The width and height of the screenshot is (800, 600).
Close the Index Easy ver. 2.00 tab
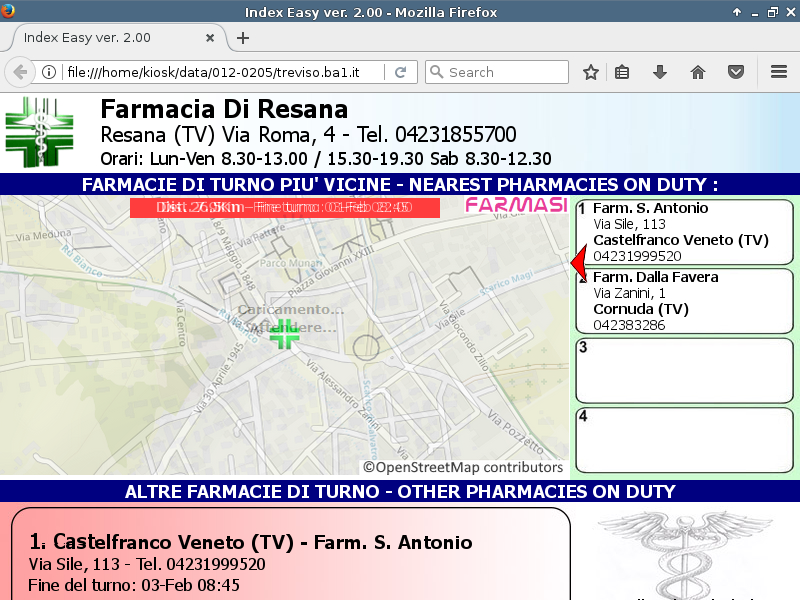(x=210, y=38)
